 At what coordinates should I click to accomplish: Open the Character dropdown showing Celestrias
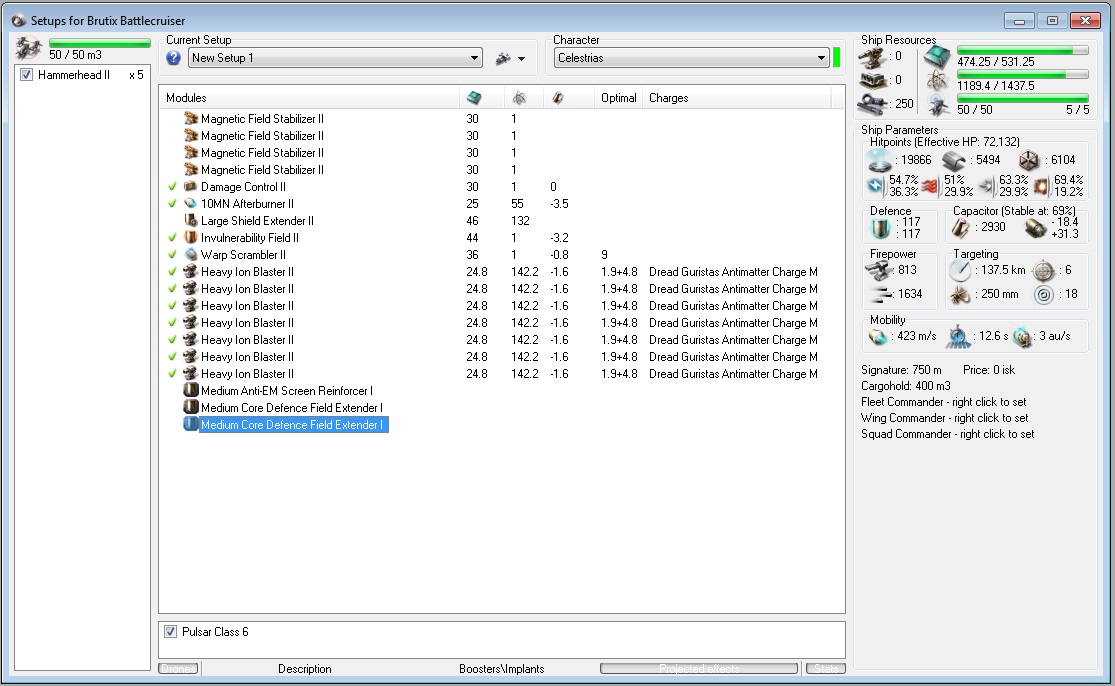click(691, 58)
